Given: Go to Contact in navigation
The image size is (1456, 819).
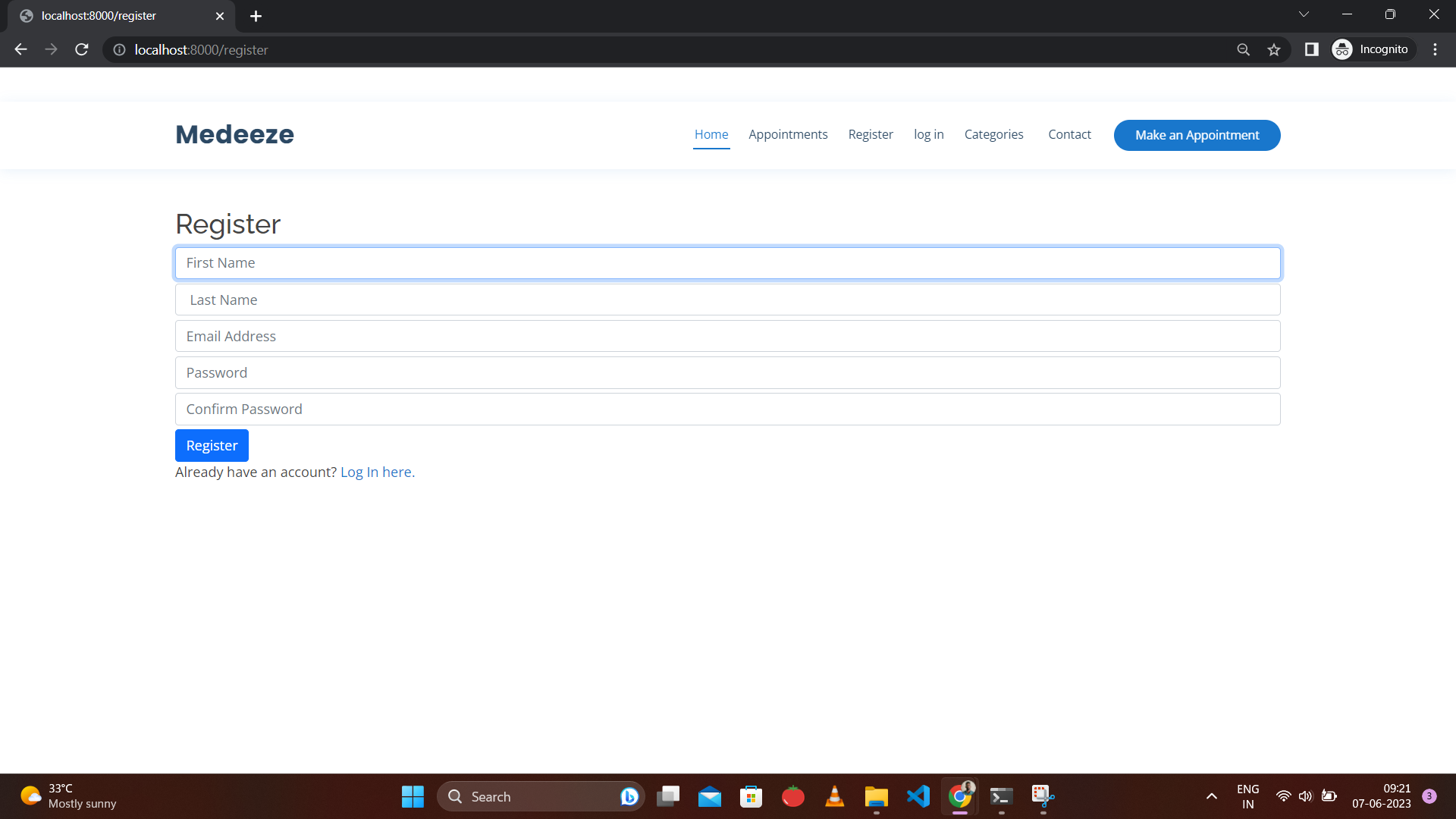Looking at the screenshot, I should pos(1069,134).
